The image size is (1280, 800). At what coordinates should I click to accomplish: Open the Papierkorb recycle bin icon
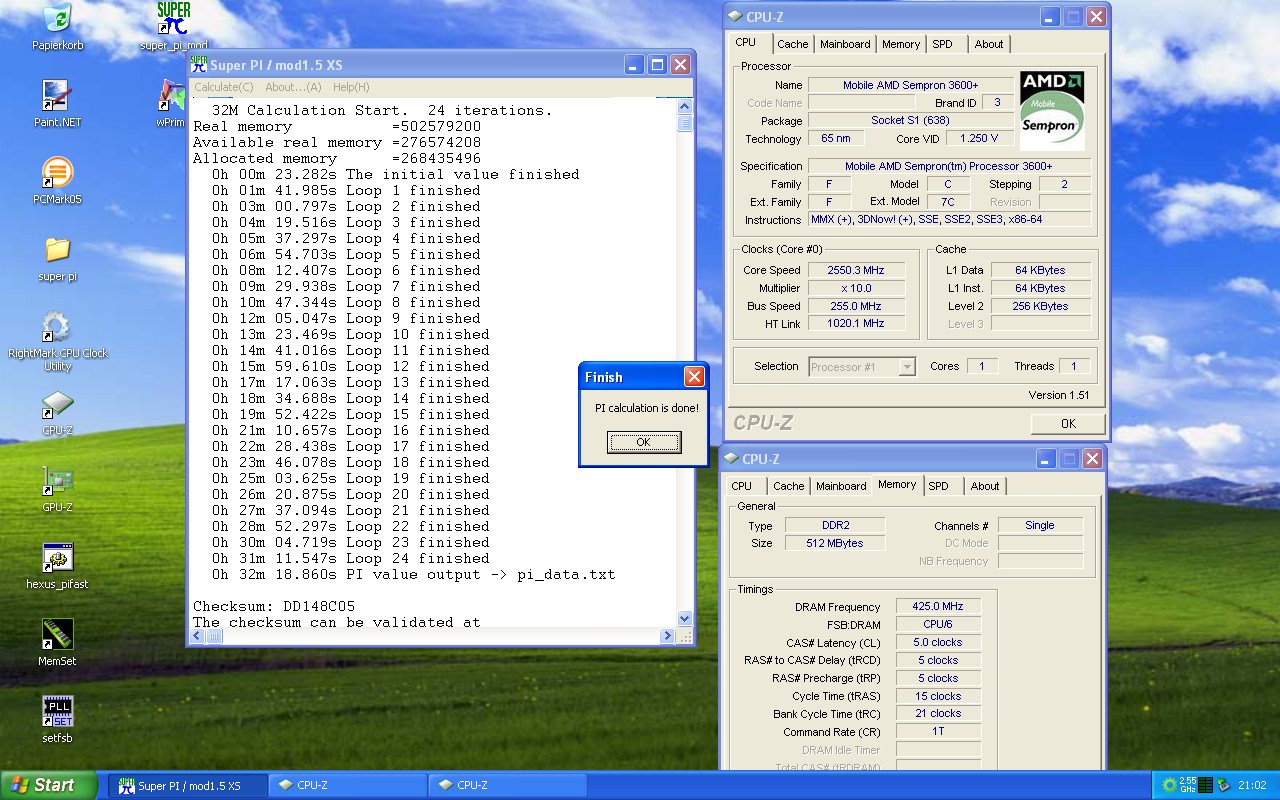[x=57, y=18]
